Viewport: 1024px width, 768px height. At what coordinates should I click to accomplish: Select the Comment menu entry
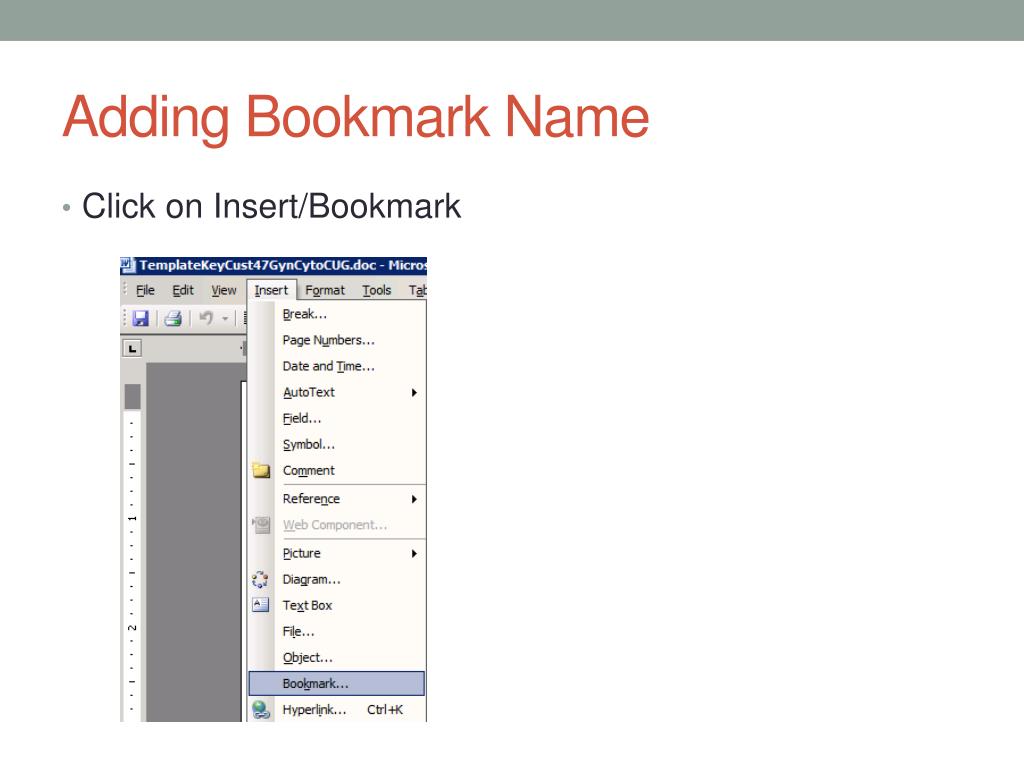click(x=337, y=471)
